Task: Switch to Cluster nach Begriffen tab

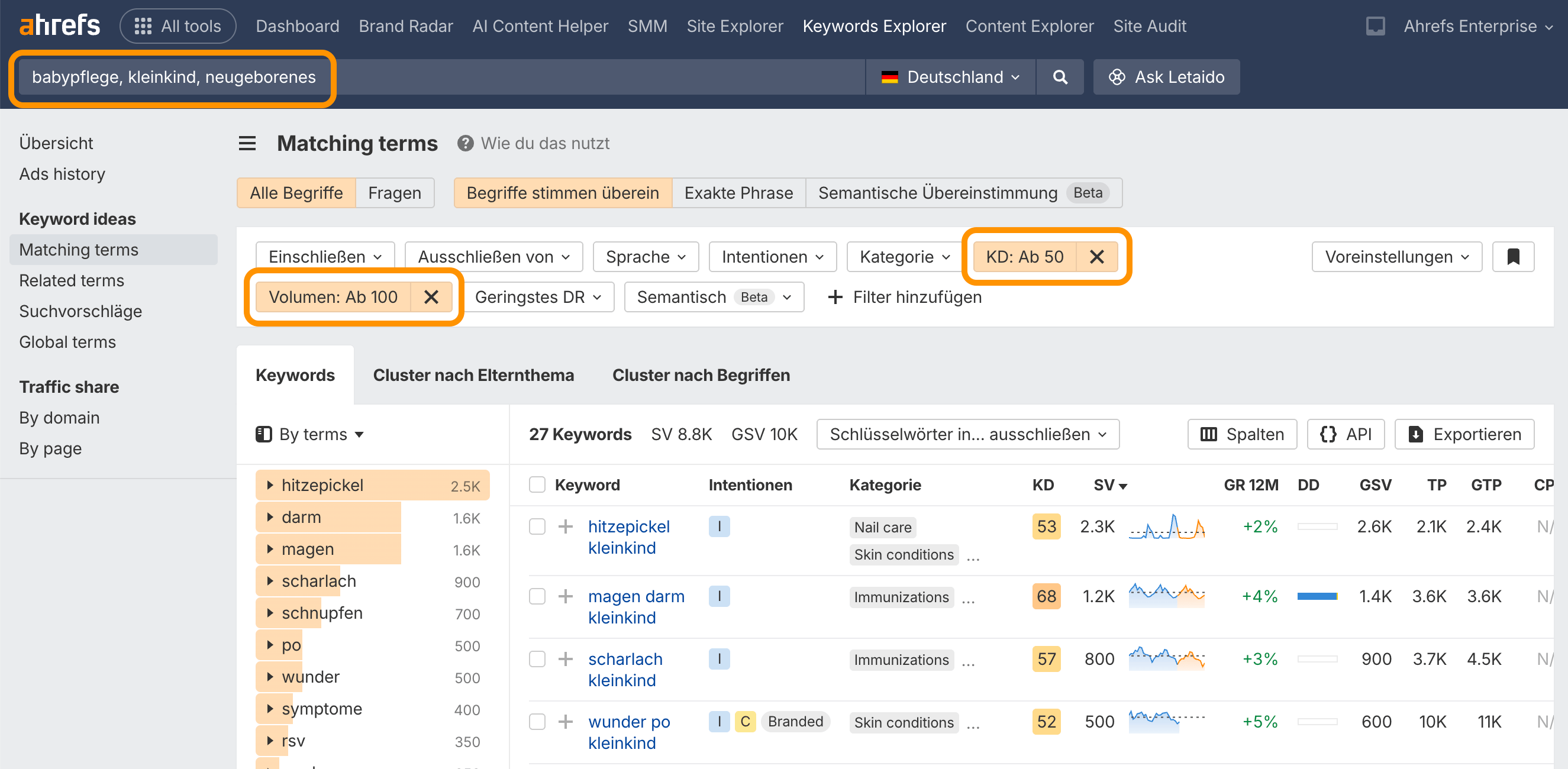Action: pyautogui.click(x=701, y=376)
